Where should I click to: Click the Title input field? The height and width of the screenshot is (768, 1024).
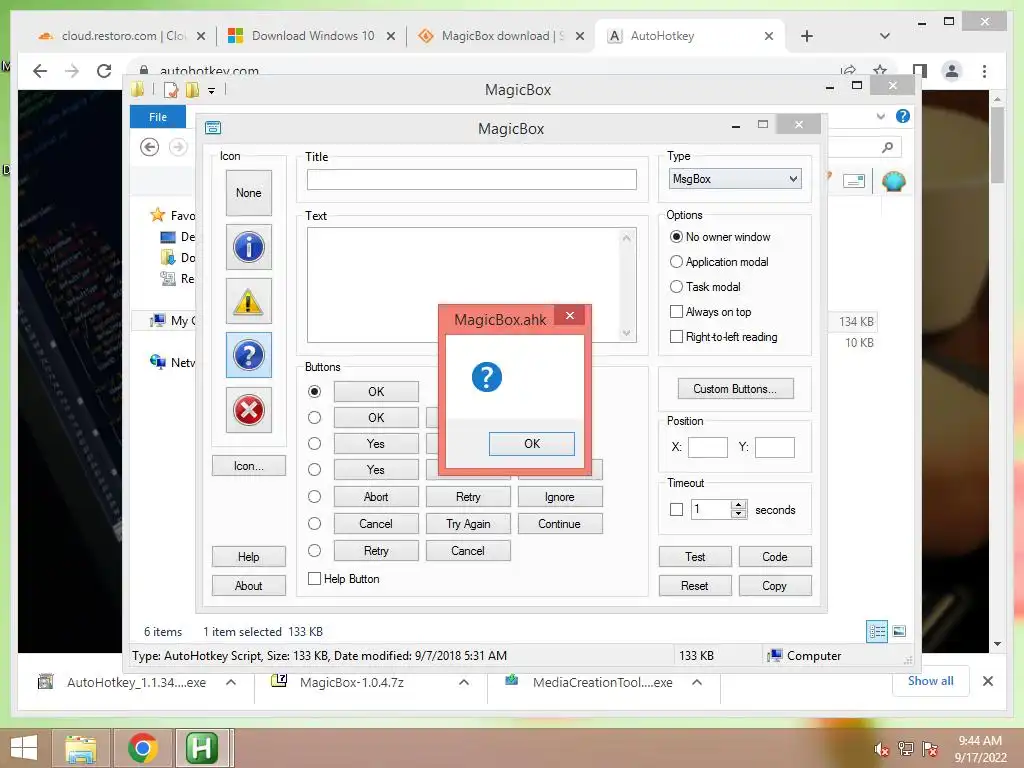pyautogui.click(x=472, y=180)
